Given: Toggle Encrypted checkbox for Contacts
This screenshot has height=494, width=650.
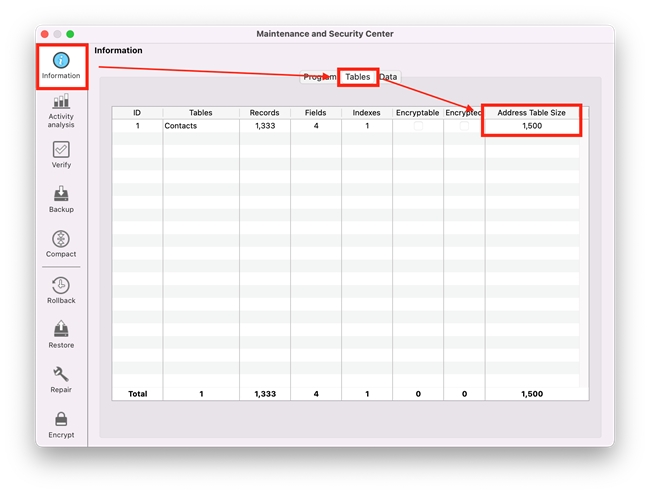Looking at the screenshot, I should point(464,126).
